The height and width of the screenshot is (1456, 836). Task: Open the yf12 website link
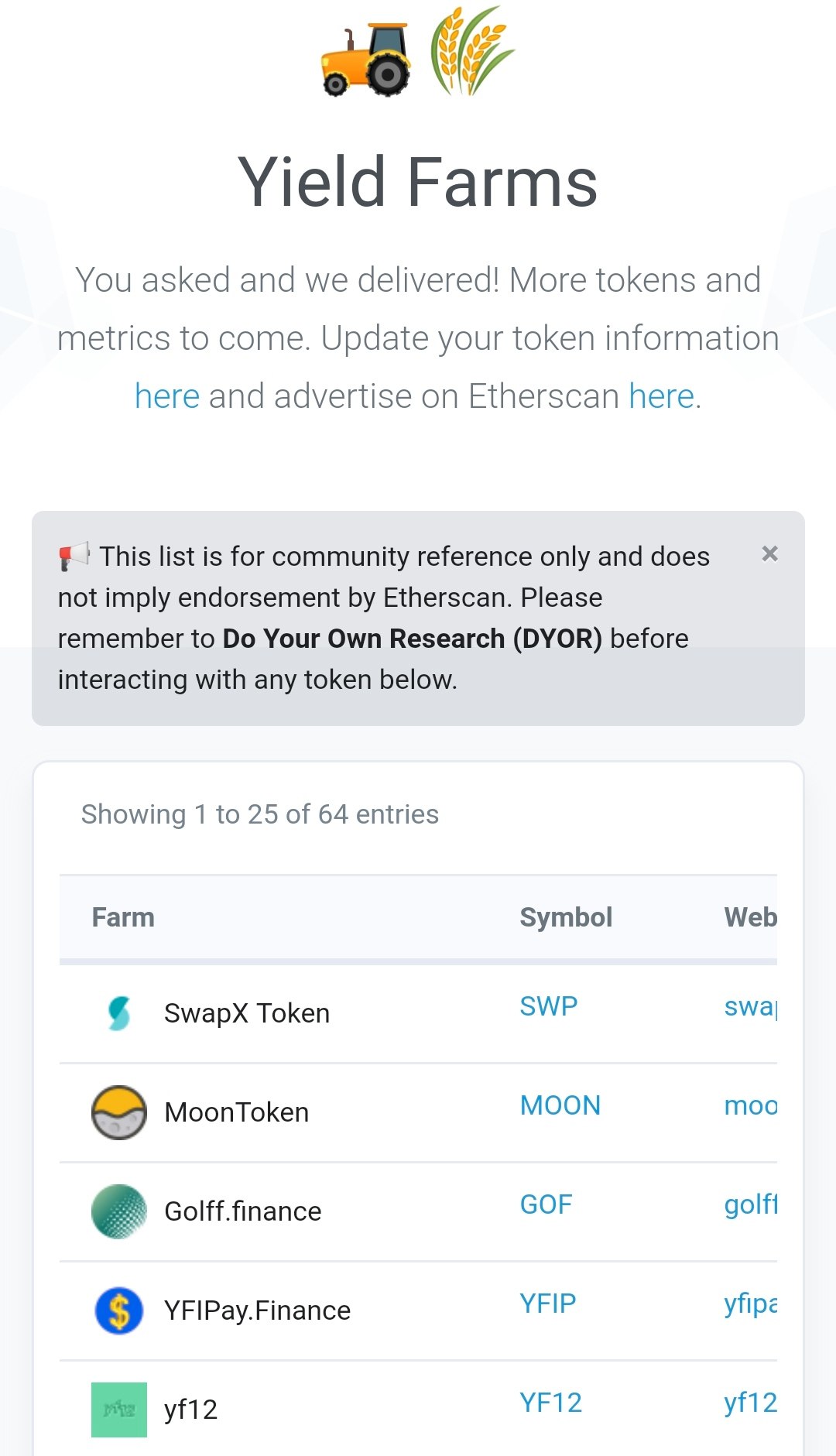tap(750, 1403)
